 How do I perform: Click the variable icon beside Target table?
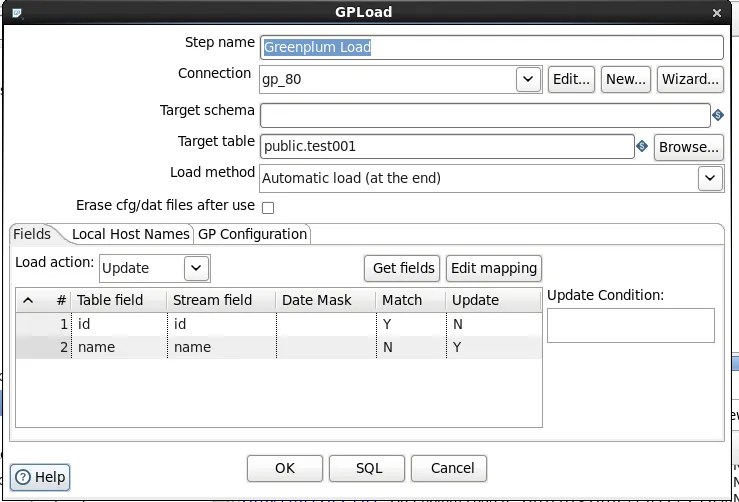click(x=641, y=146)
